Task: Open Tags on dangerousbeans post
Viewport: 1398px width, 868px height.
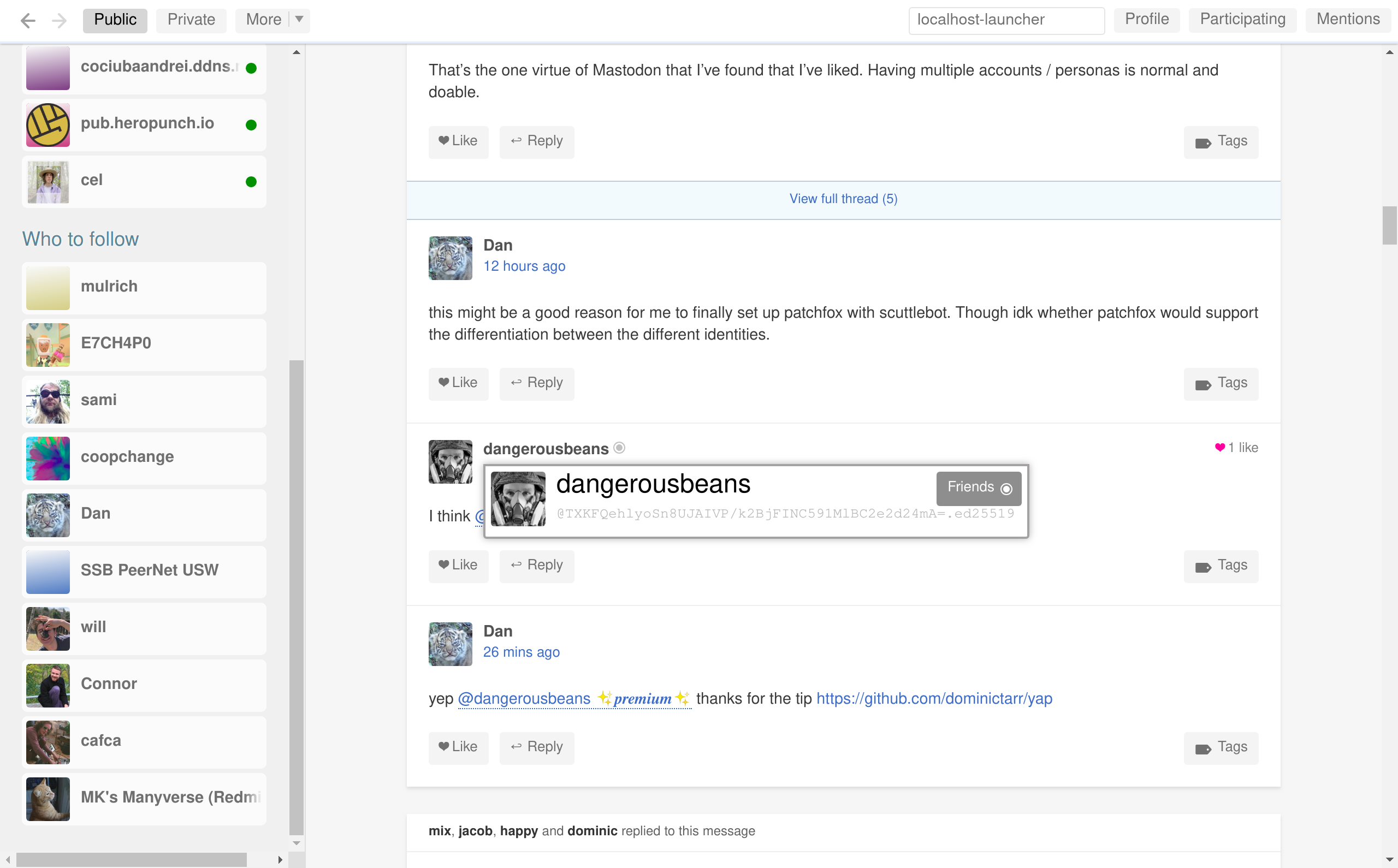Action: pos(1221,566)
